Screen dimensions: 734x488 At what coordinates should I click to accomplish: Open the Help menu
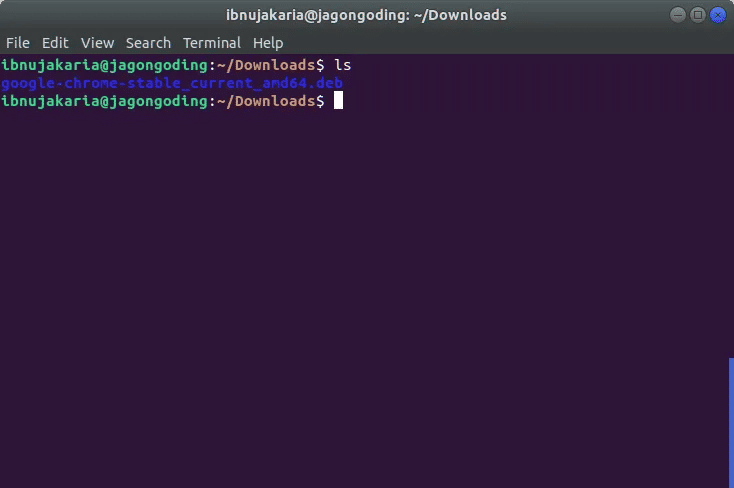pyautogui.click(x=268, y=43)
